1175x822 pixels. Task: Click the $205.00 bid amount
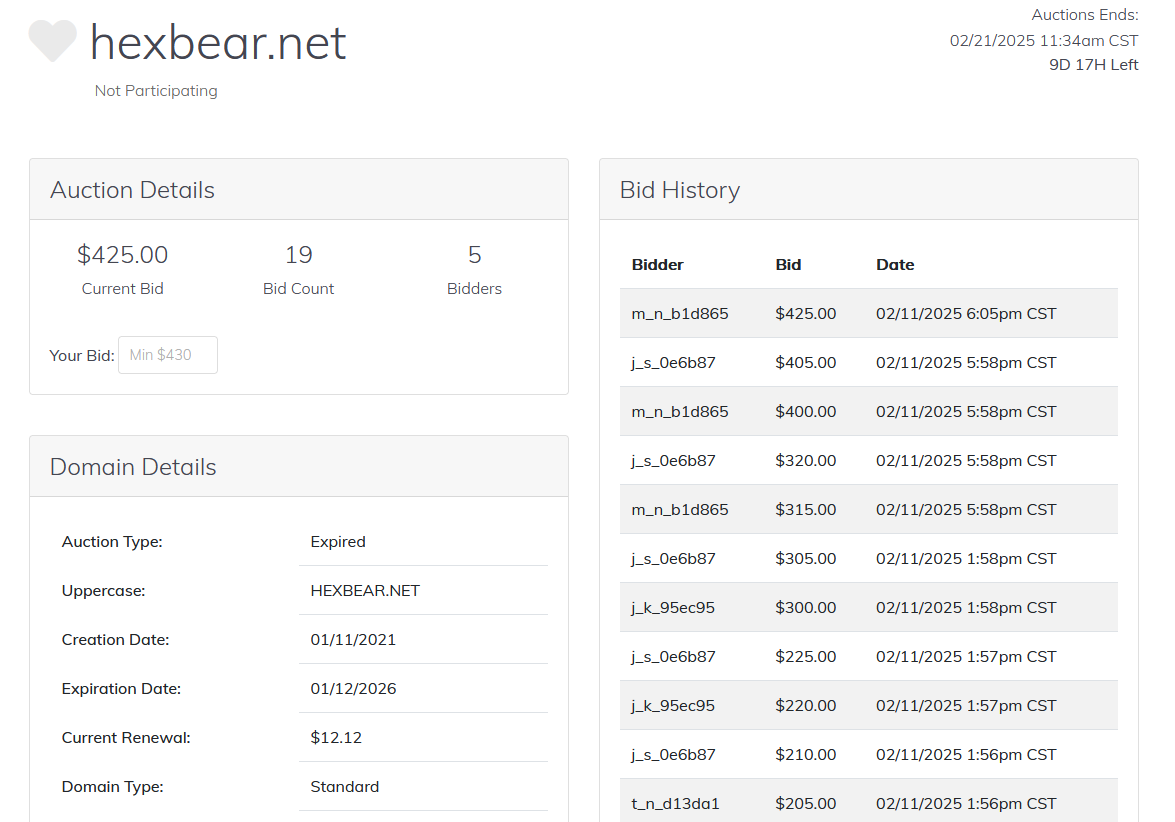[x=806, y=804]
